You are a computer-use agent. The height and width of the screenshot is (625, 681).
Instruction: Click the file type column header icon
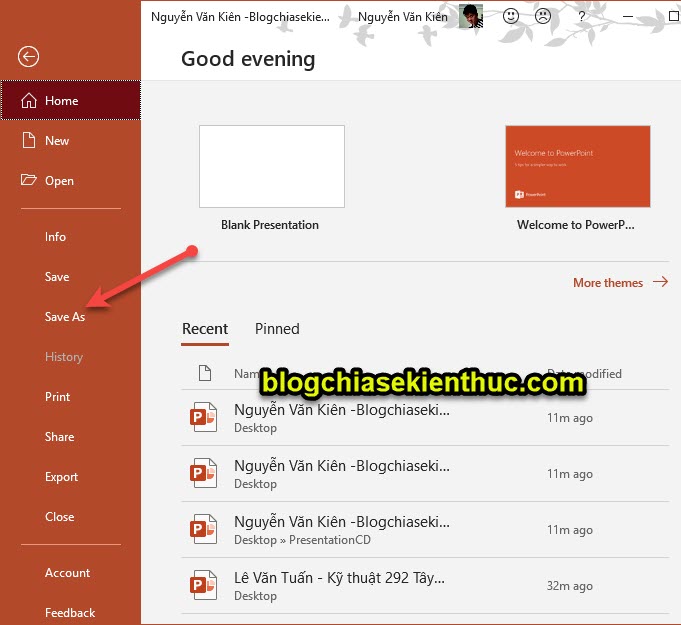point(205,373)
